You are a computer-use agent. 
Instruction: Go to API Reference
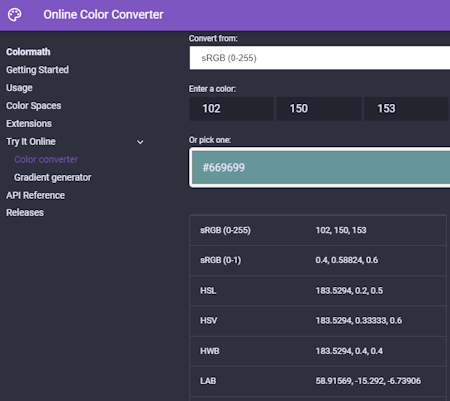pyautogui.click(x=36, y=195)
